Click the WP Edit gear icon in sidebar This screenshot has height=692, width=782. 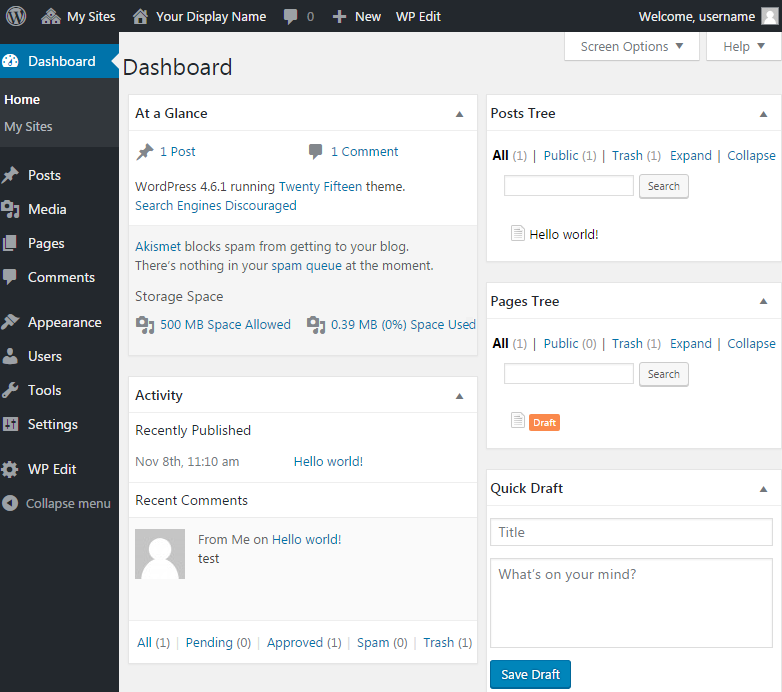(10, 469)
